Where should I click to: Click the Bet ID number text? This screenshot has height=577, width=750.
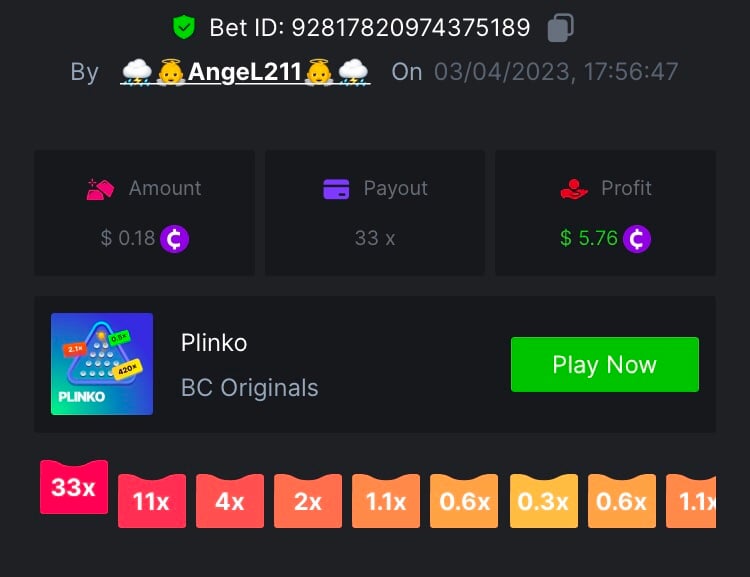point(411,27)
